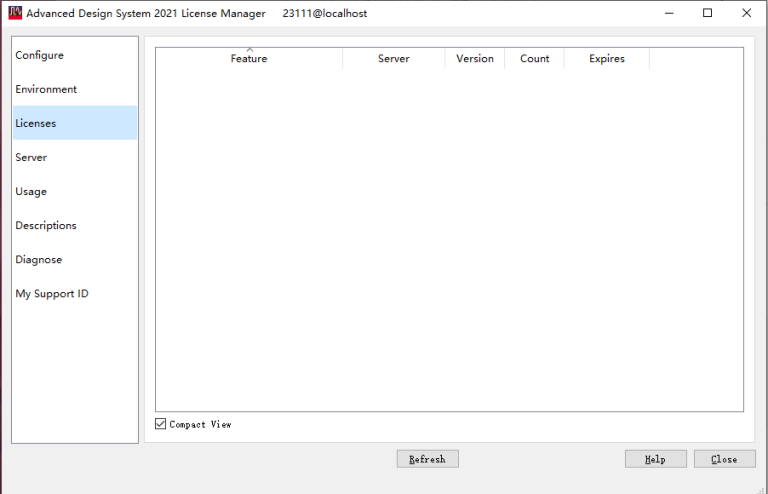
Task: Sort licenses by Version column
Action: point(475,59)
